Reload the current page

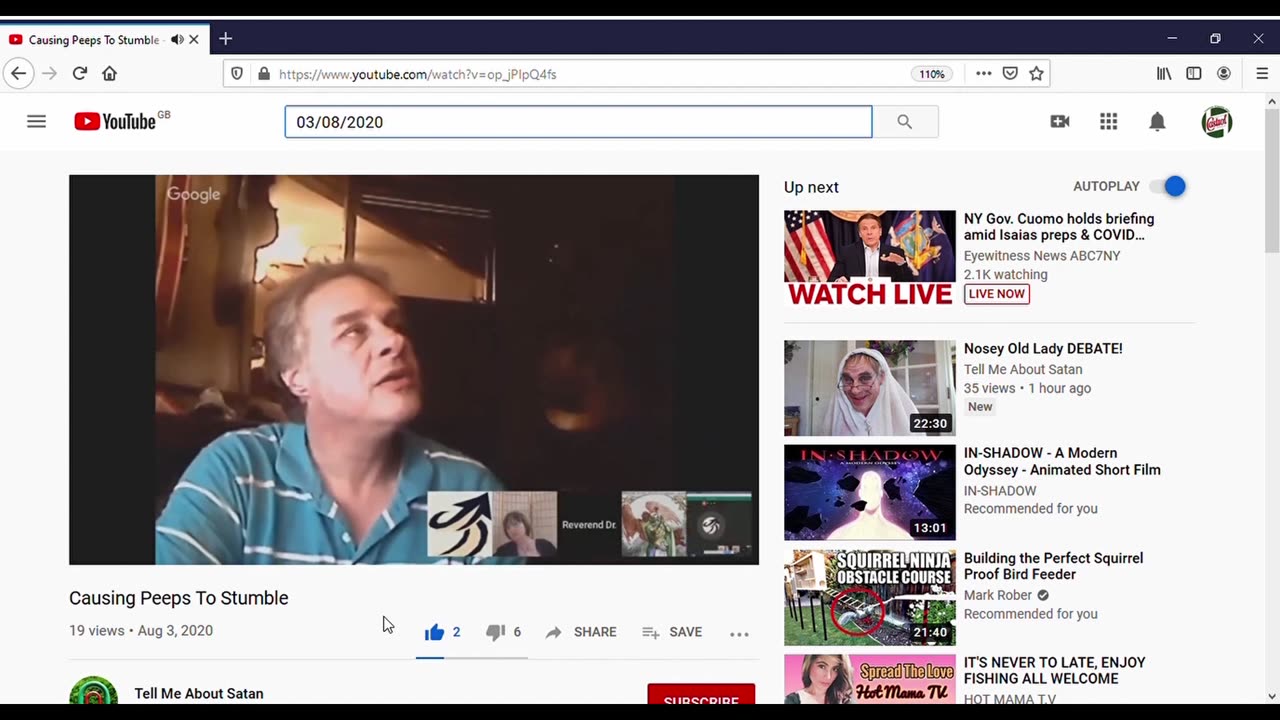[79, 73]
